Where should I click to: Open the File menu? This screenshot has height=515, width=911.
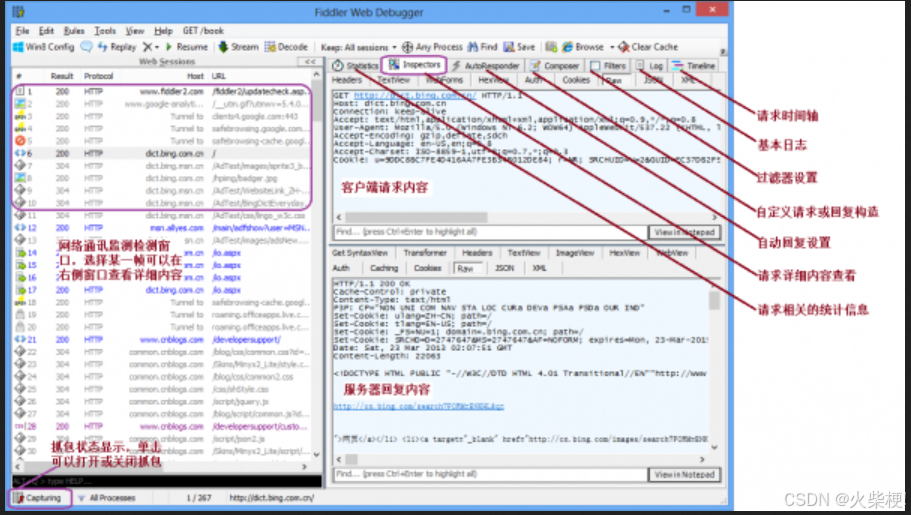coord(23,31)
